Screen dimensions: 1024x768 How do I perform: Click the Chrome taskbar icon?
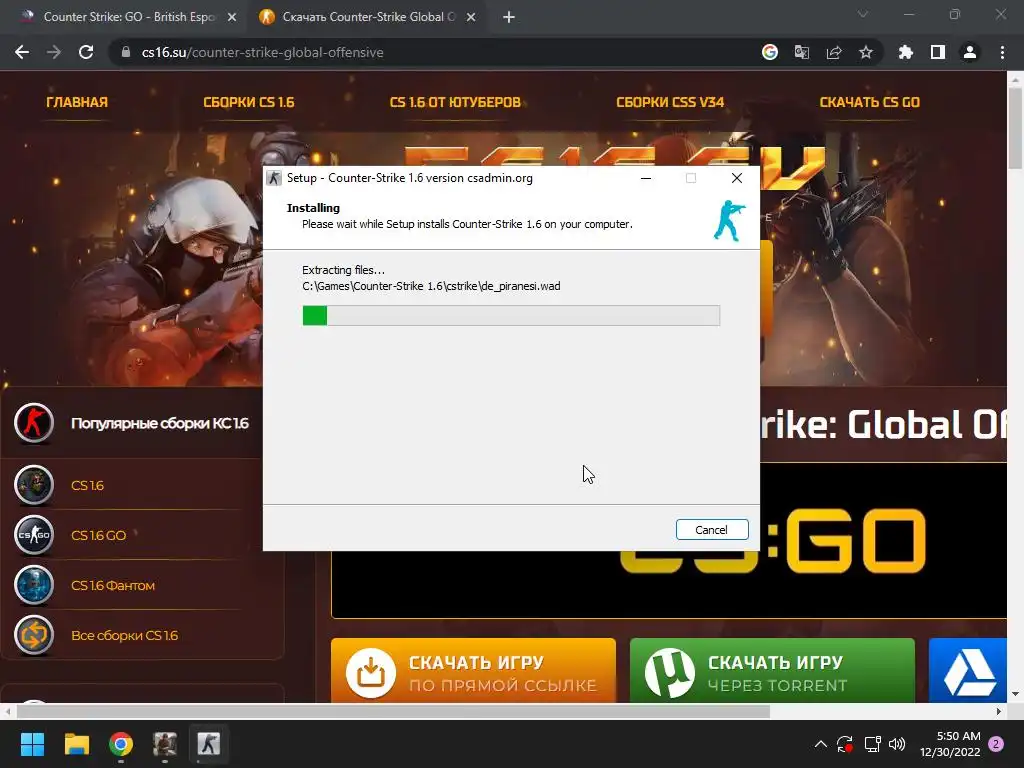click(x=121, y=744)
